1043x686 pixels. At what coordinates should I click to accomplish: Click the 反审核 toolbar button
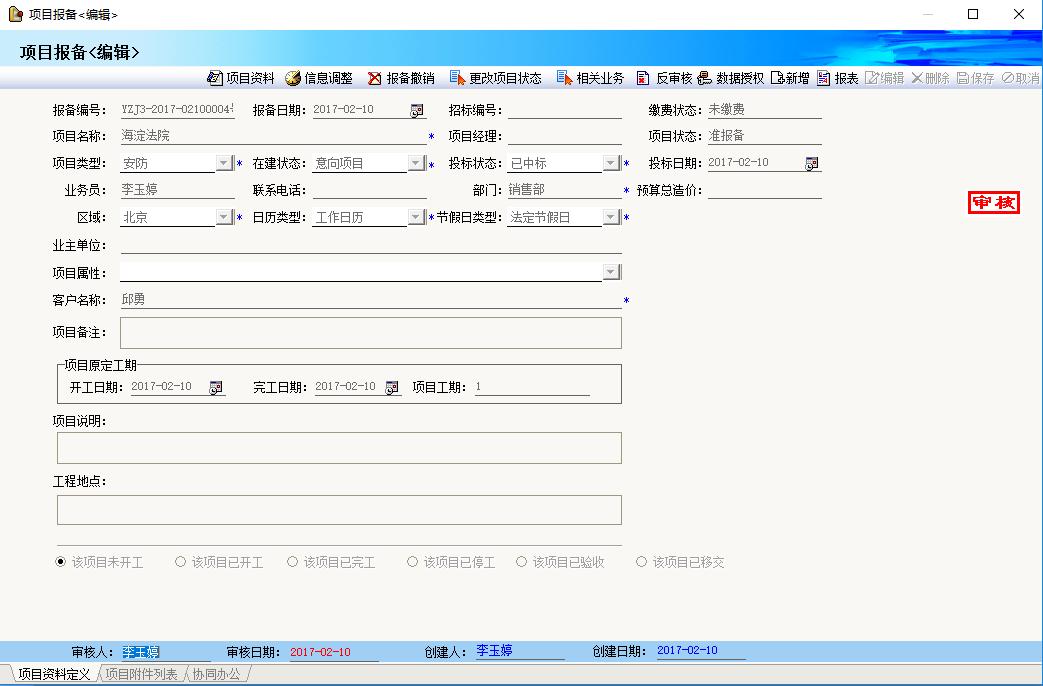click(x=664, y=78)
